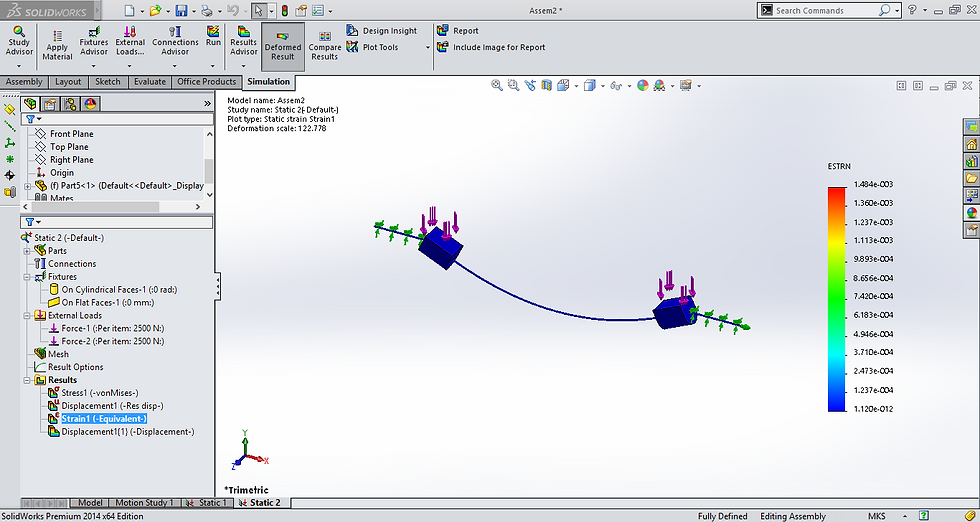
Task: Click the Print icon
Action: pyautogui.click(x=206, y=11)
